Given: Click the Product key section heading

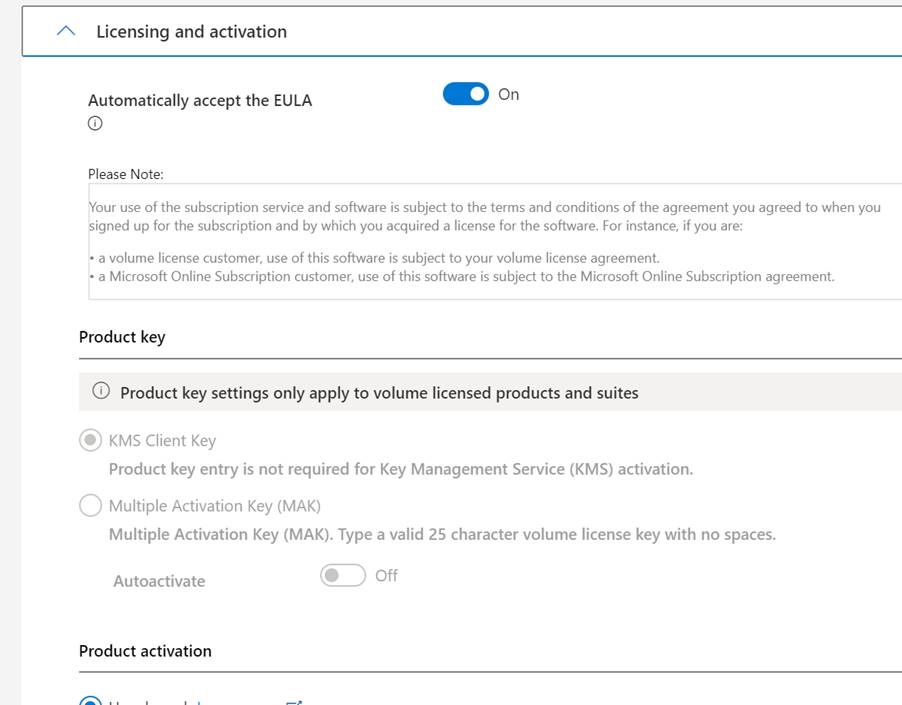Looking at the screenshot, I should click(x=122, y=337).
